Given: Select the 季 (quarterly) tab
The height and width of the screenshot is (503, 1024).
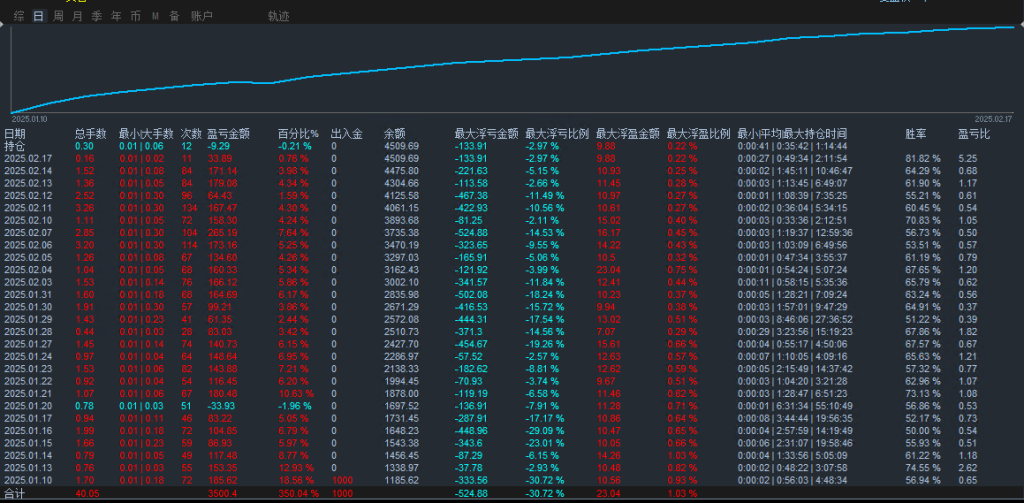Looking at the screenshot, I should point(97,16).
